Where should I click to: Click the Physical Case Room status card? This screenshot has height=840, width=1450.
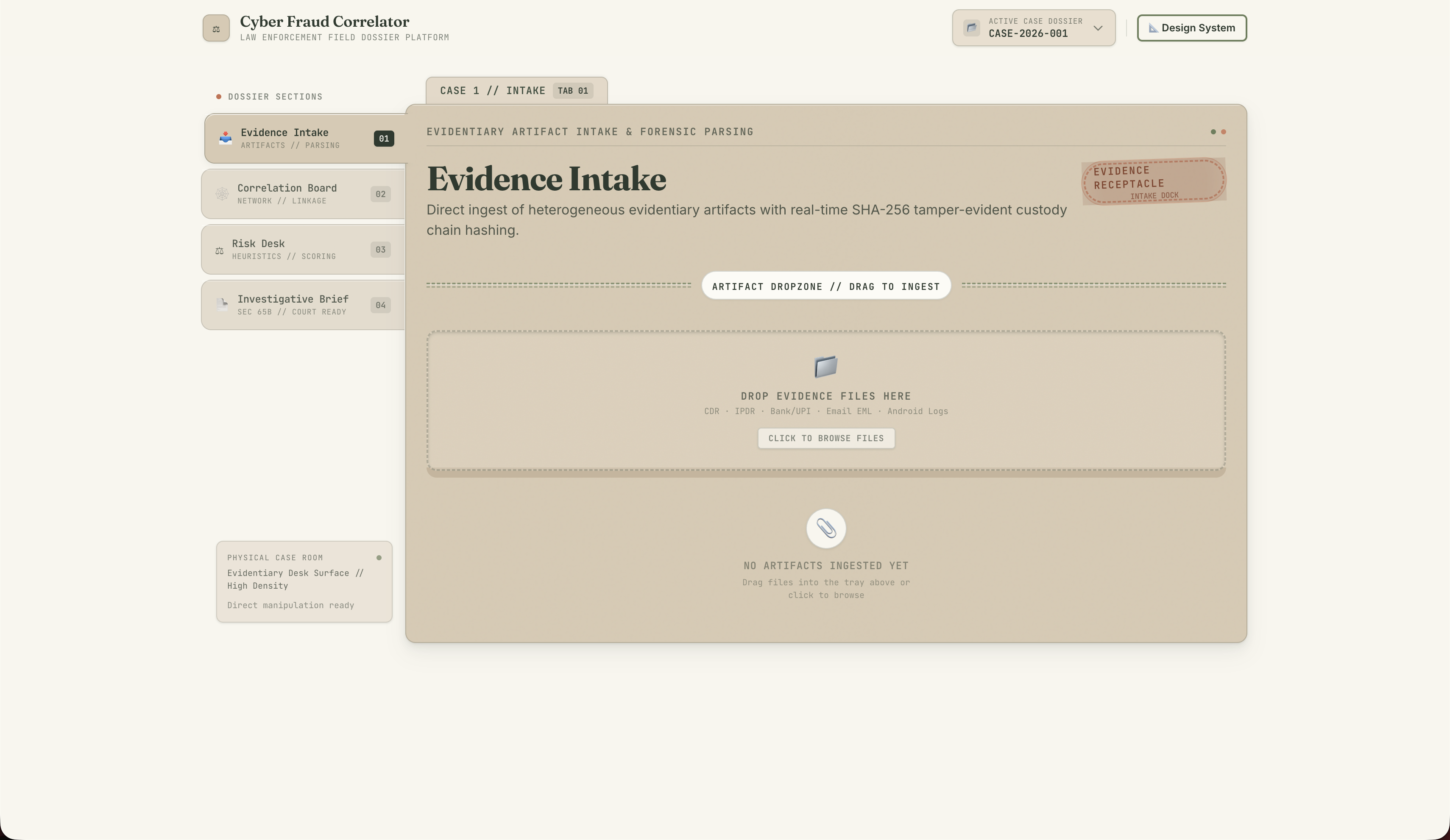coord(304,581)
